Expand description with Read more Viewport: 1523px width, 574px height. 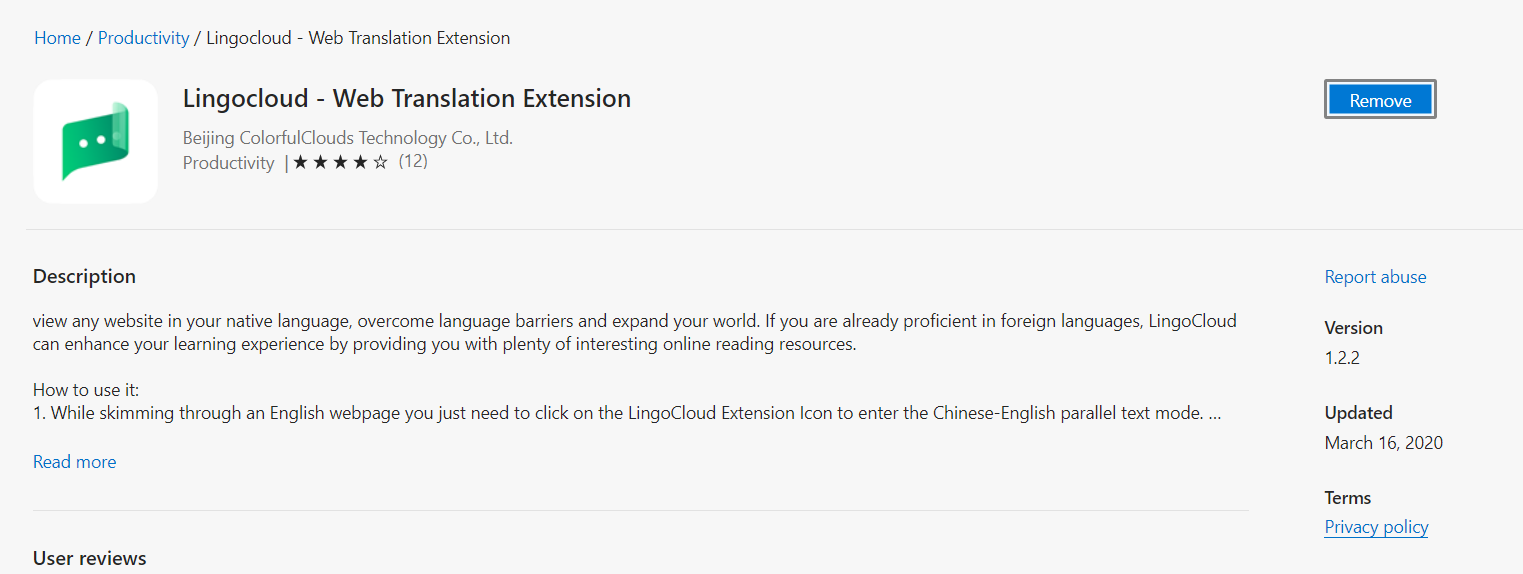[74, 462]
